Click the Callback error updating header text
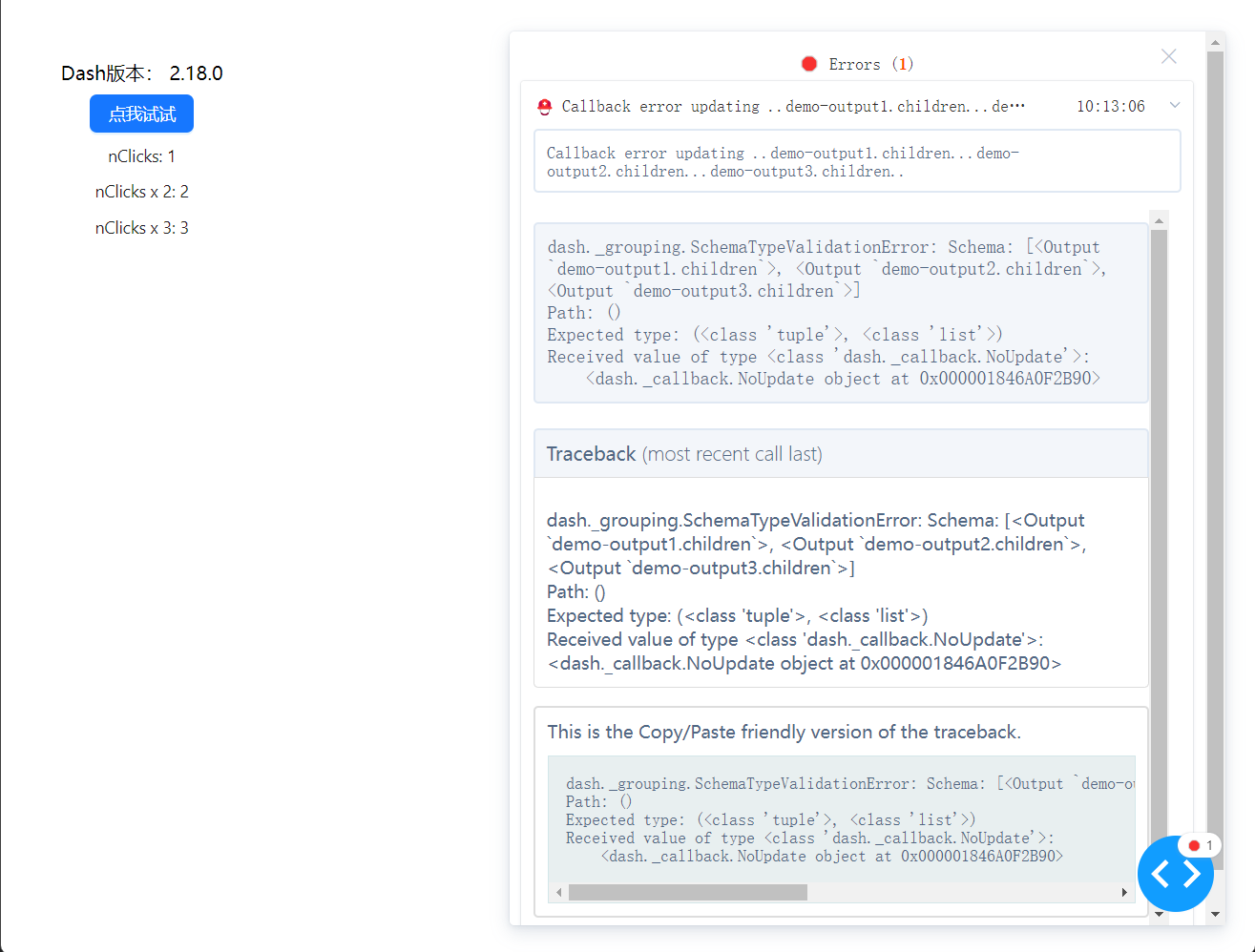This screenshot has height=952, width=1255. 793,107
